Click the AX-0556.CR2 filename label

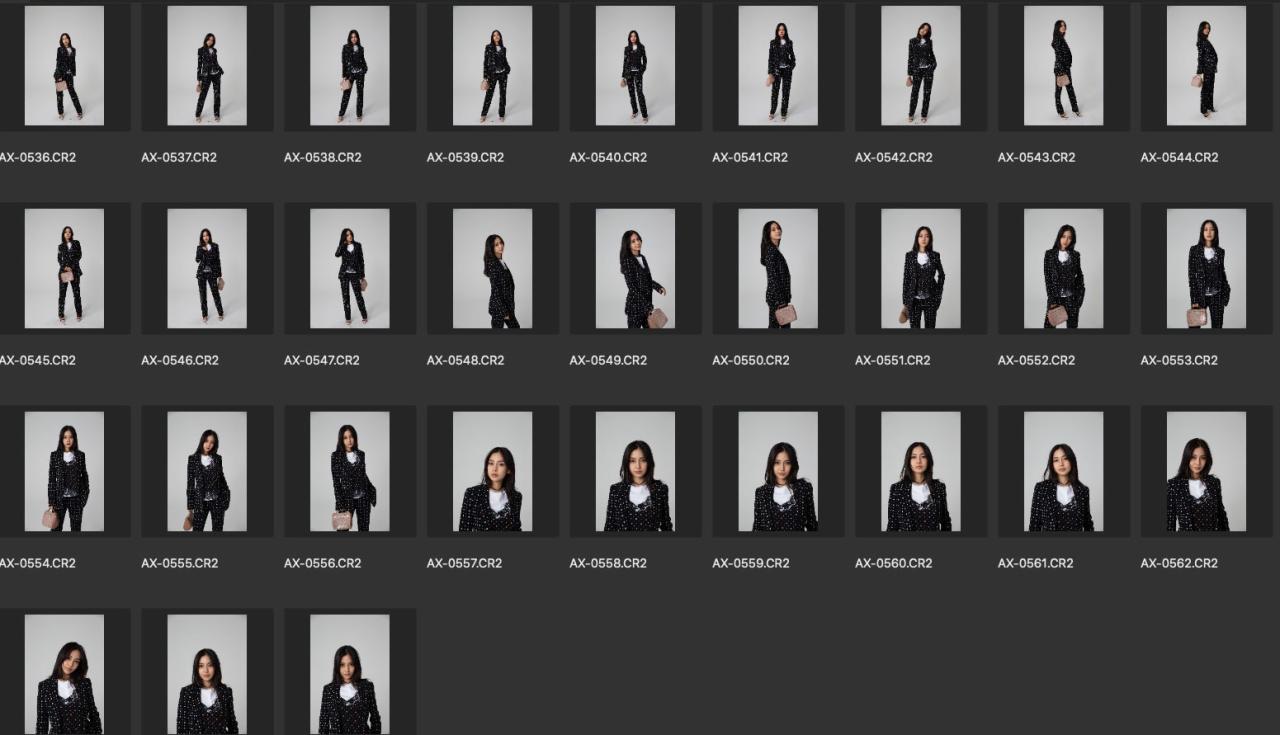(322, 563)
